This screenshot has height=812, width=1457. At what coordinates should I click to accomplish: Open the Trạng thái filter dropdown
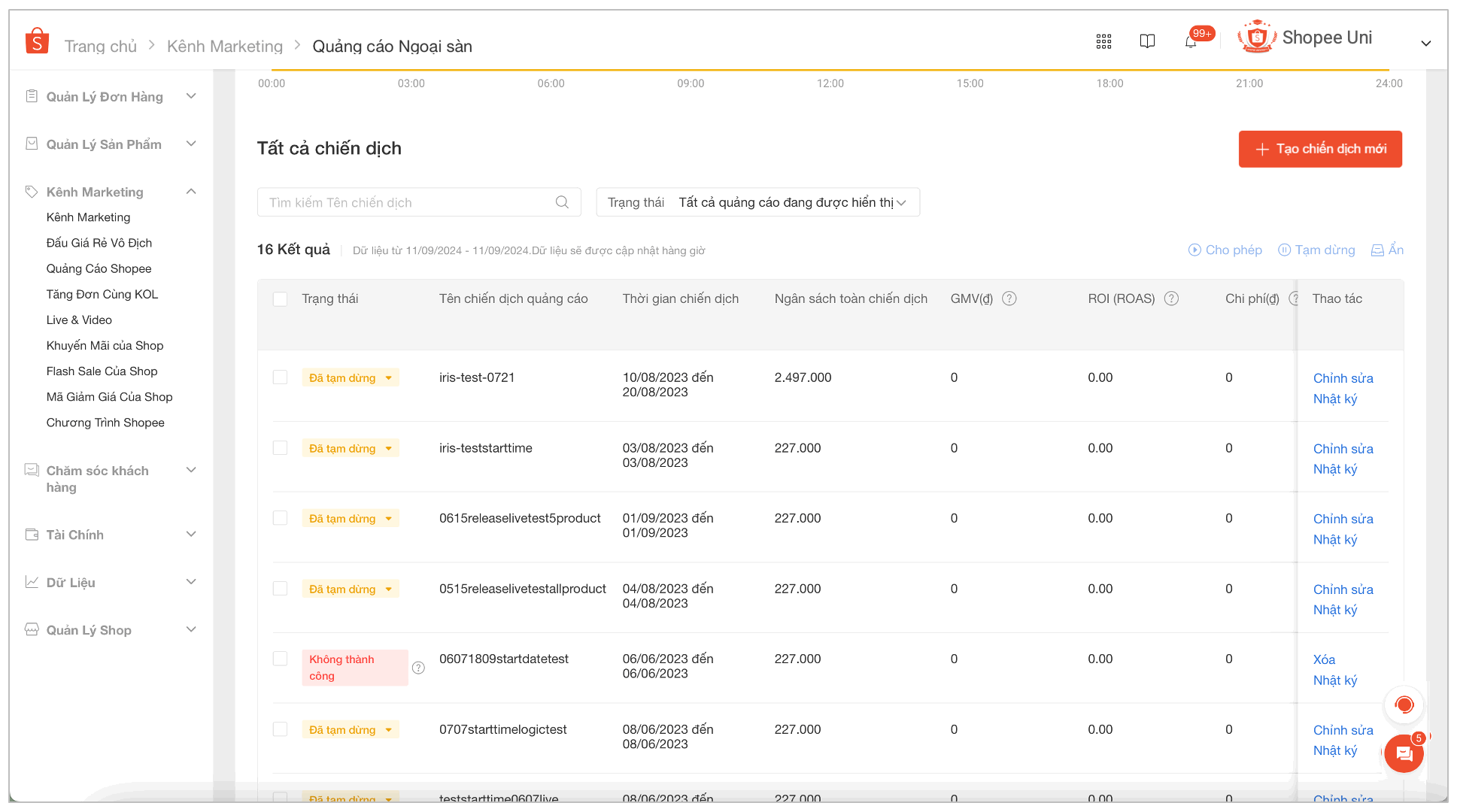point(757,202)
